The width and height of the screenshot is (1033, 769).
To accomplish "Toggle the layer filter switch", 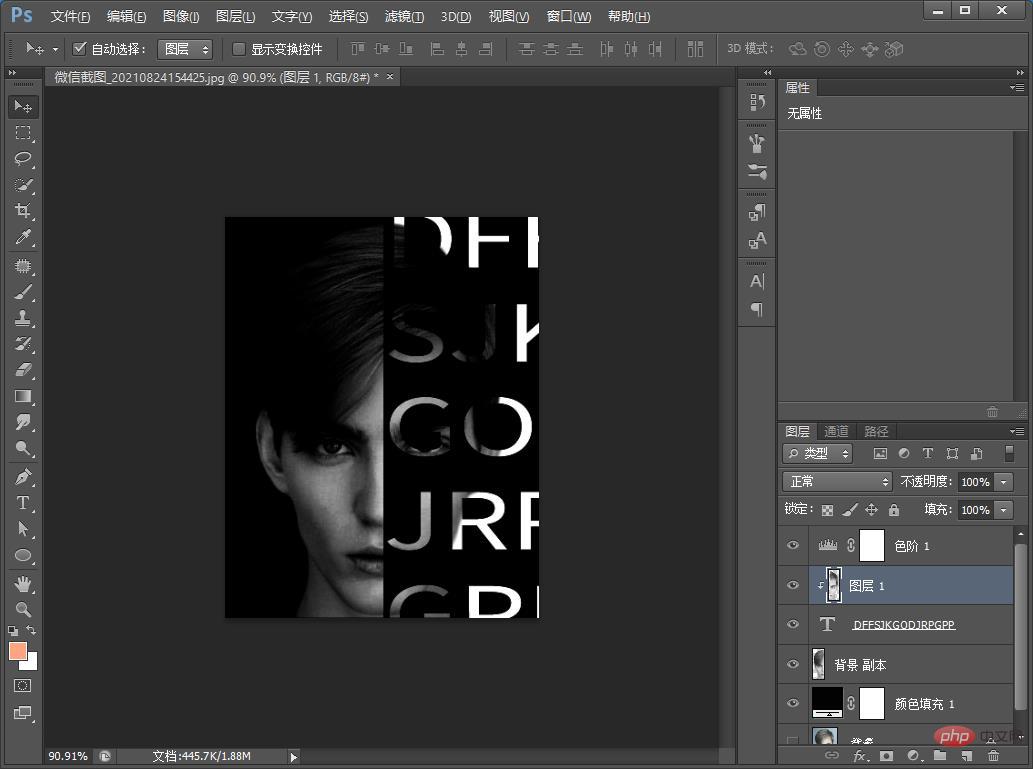I will tap(1009, 453).
